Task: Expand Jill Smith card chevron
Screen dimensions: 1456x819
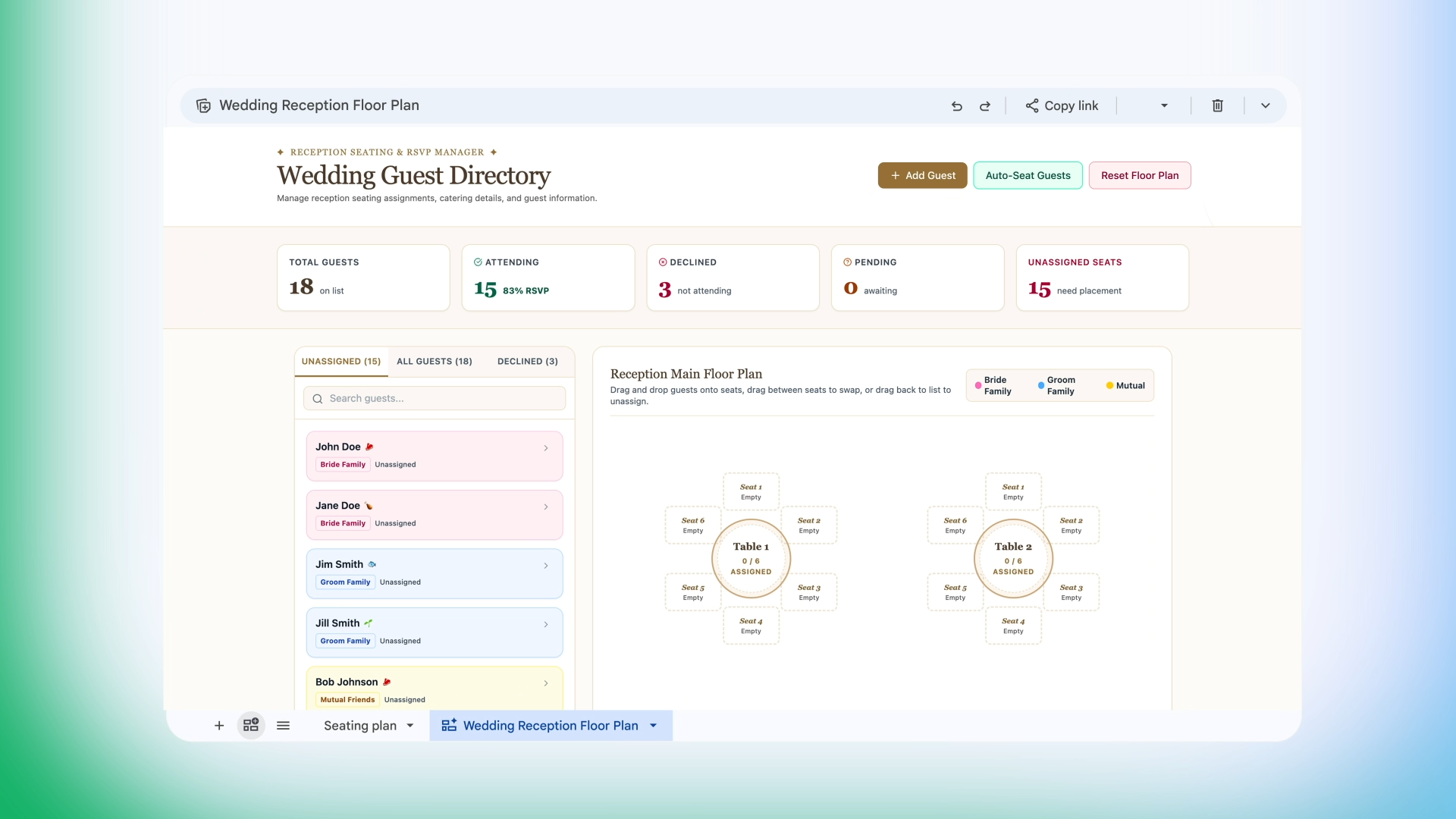Action: point(546,624)
